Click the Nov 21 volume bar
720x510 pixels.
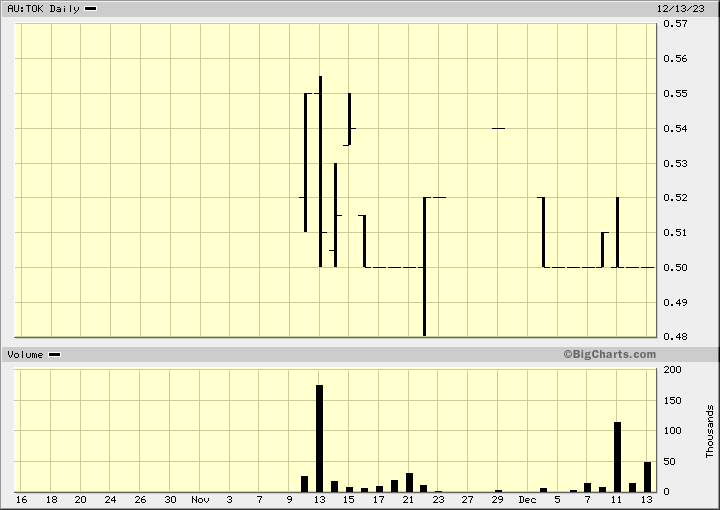point(410,482)
